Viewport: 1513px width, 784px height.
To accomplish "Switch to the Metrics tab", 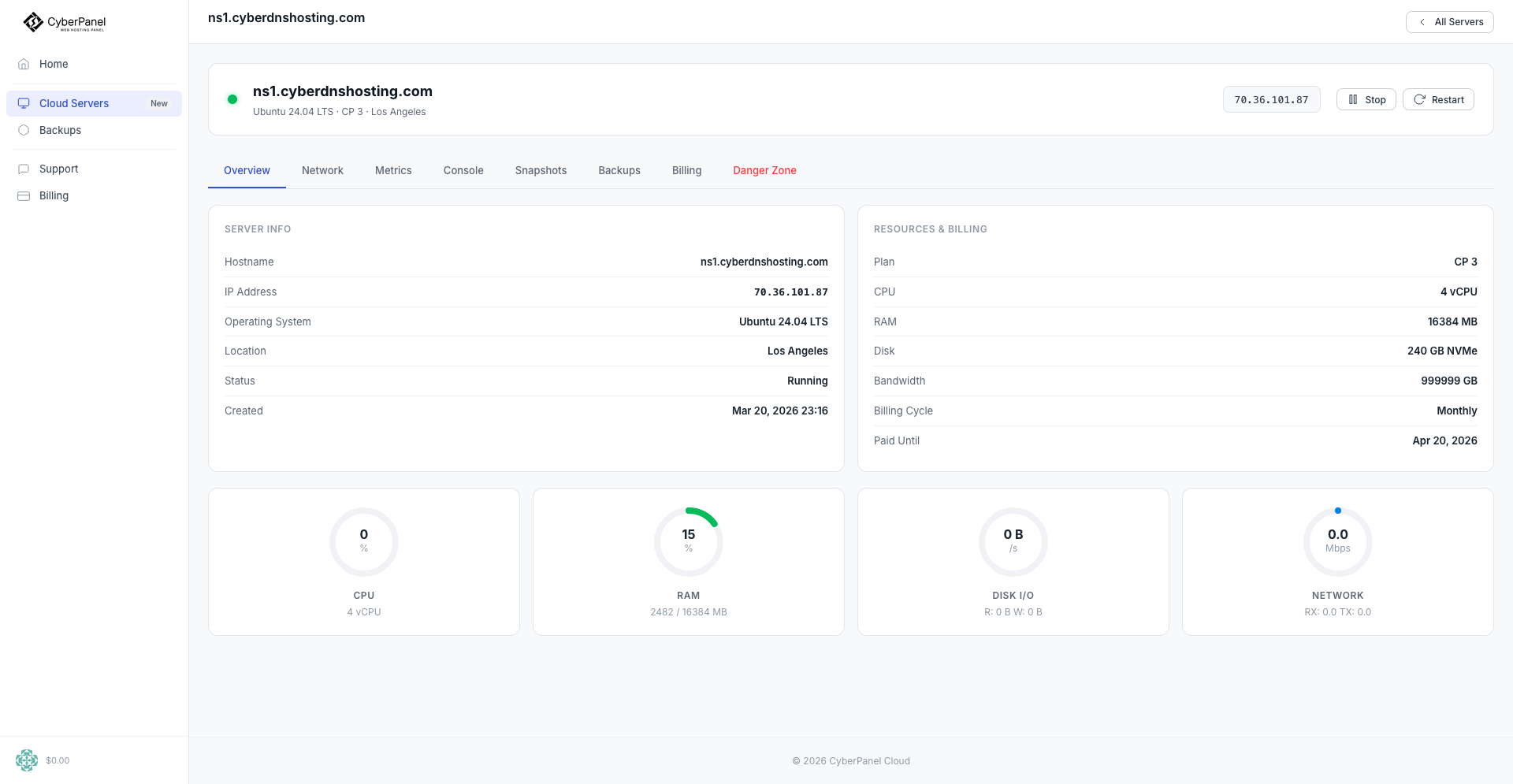I will tap(393, 170).
